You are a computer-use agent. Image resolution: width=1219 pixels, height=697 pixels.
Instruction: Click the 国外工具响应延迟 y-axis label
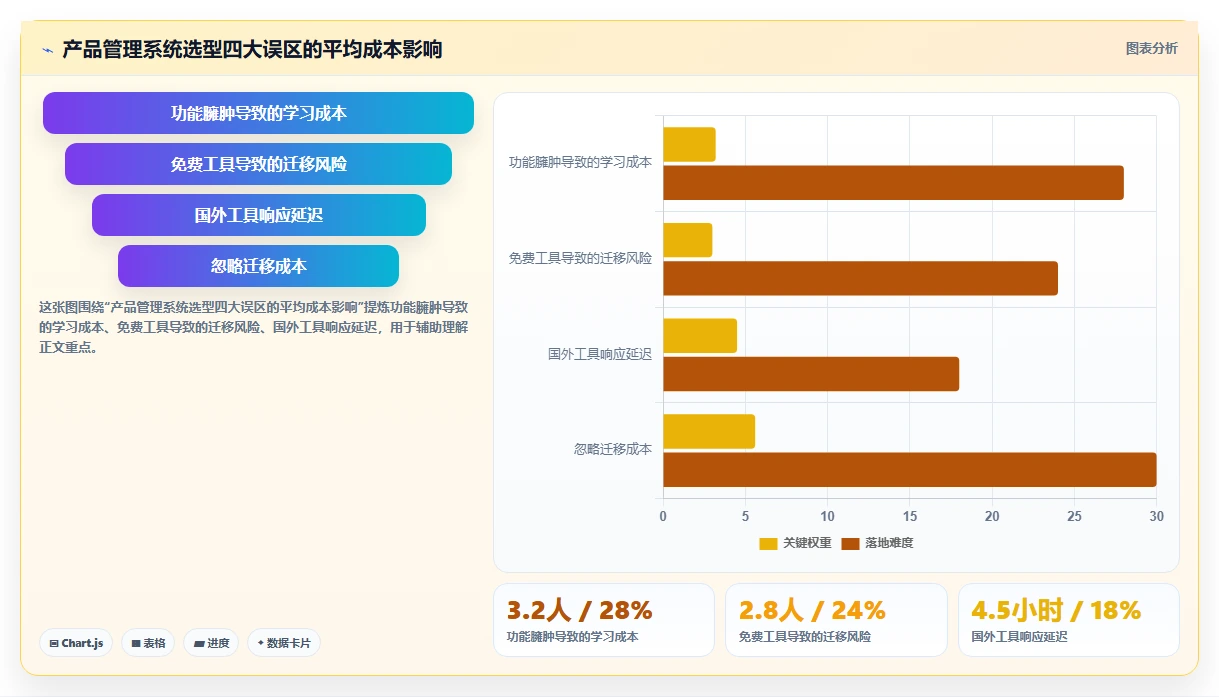600,354
